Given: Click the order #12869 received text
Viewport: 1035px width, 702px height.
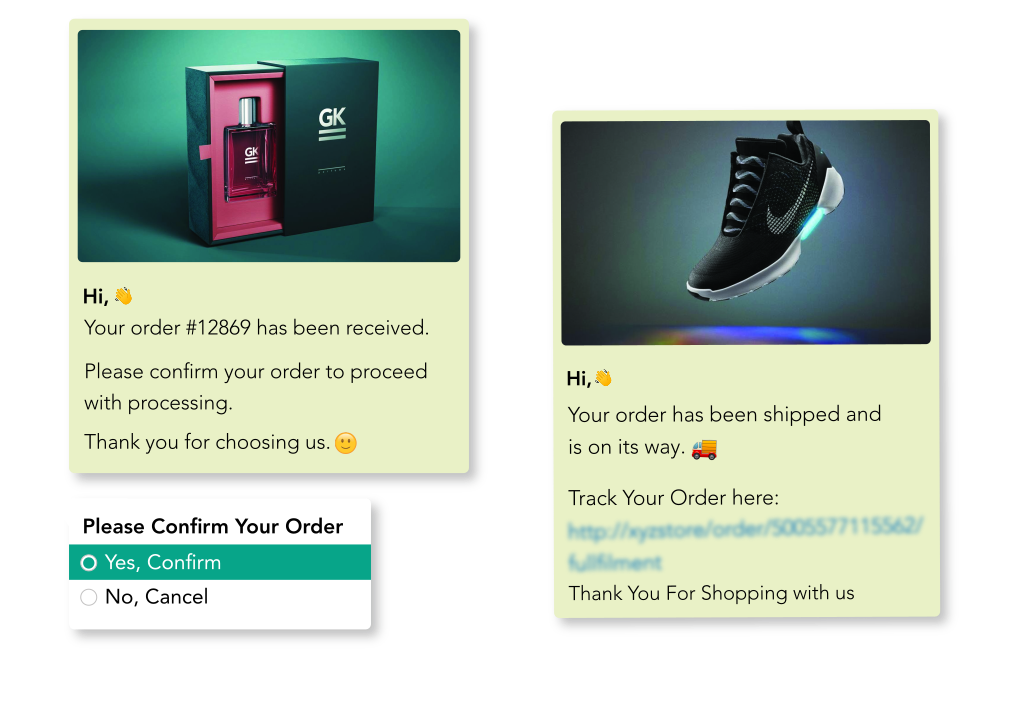Looking at the screenshot, I should (x=256, y=328).
